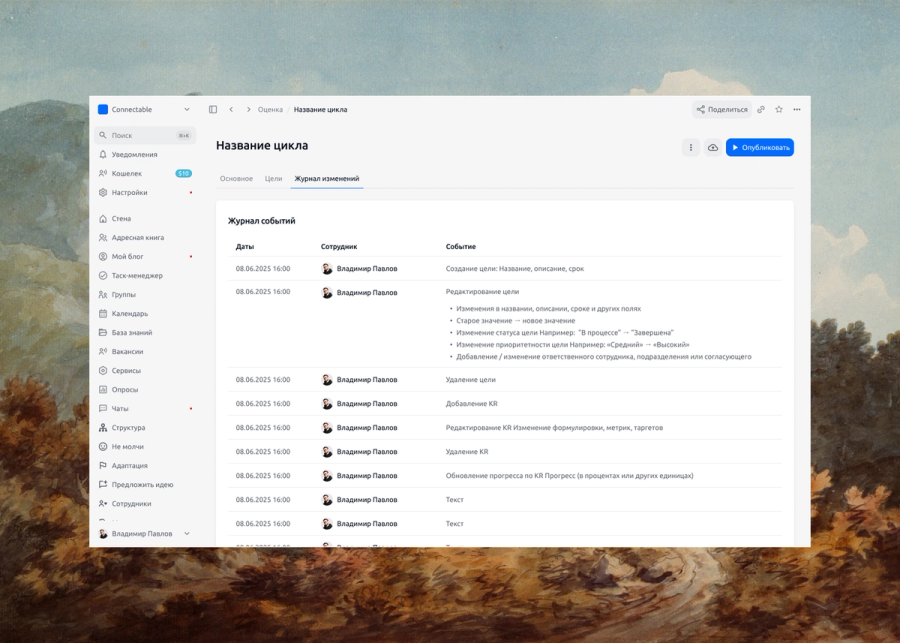Select the Журнал изменений tab
Image resolution: width=900 pixels, height=643 pixels.
pos(327,179)
